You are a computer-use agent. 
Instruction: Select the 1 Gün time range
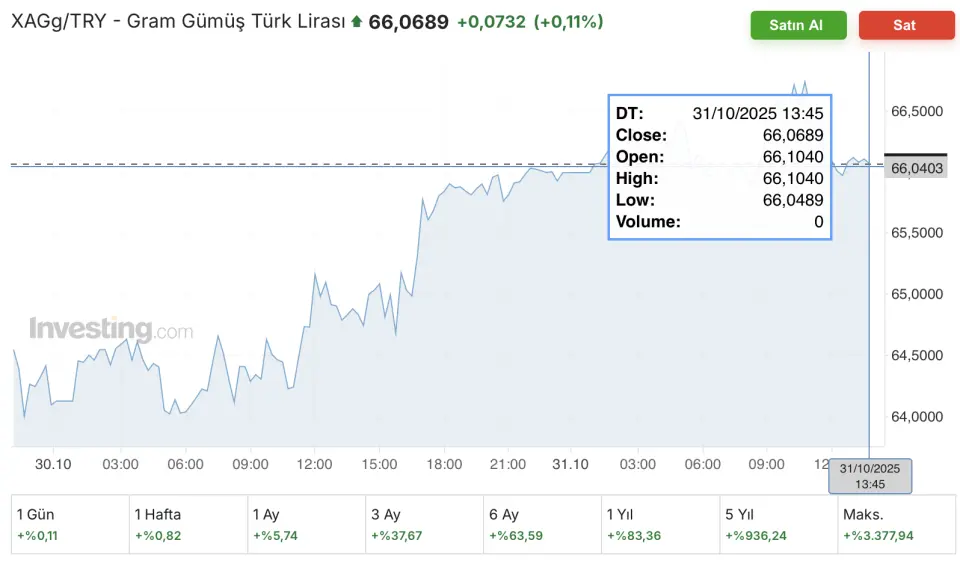click(70, 524)
